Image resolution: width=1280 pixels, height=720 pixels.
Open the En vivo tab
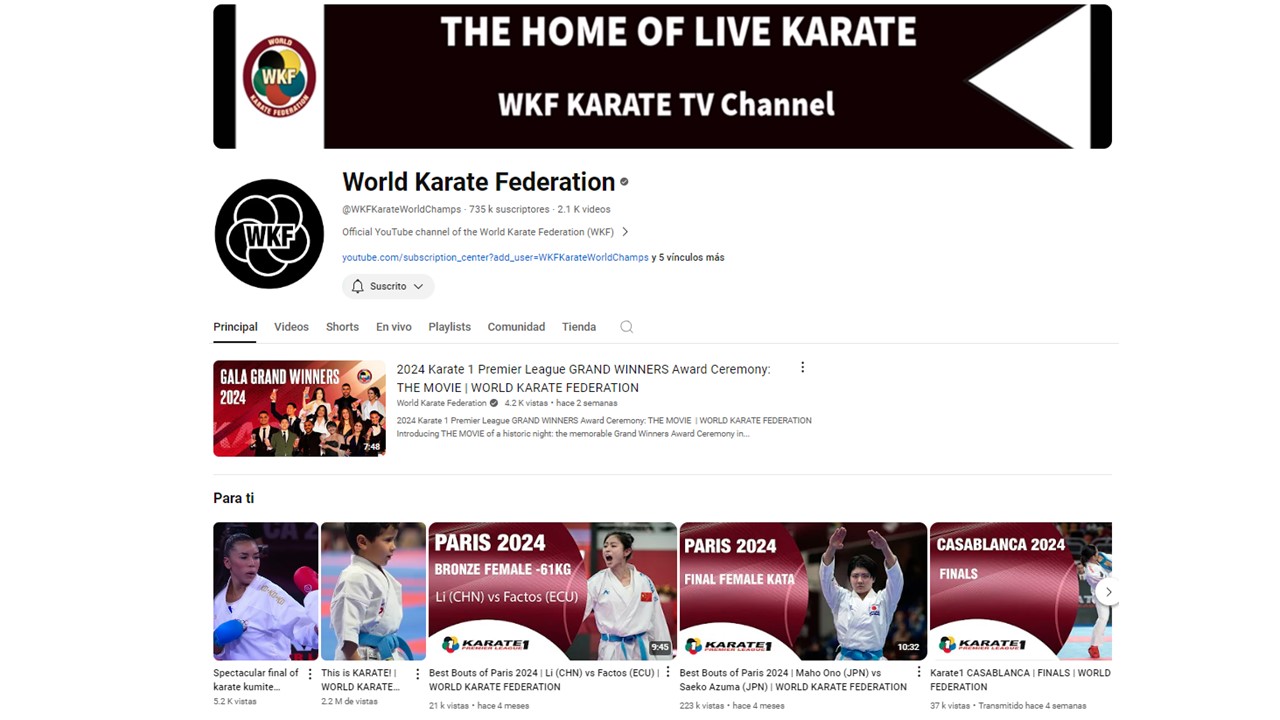click(x=394, y=327)
